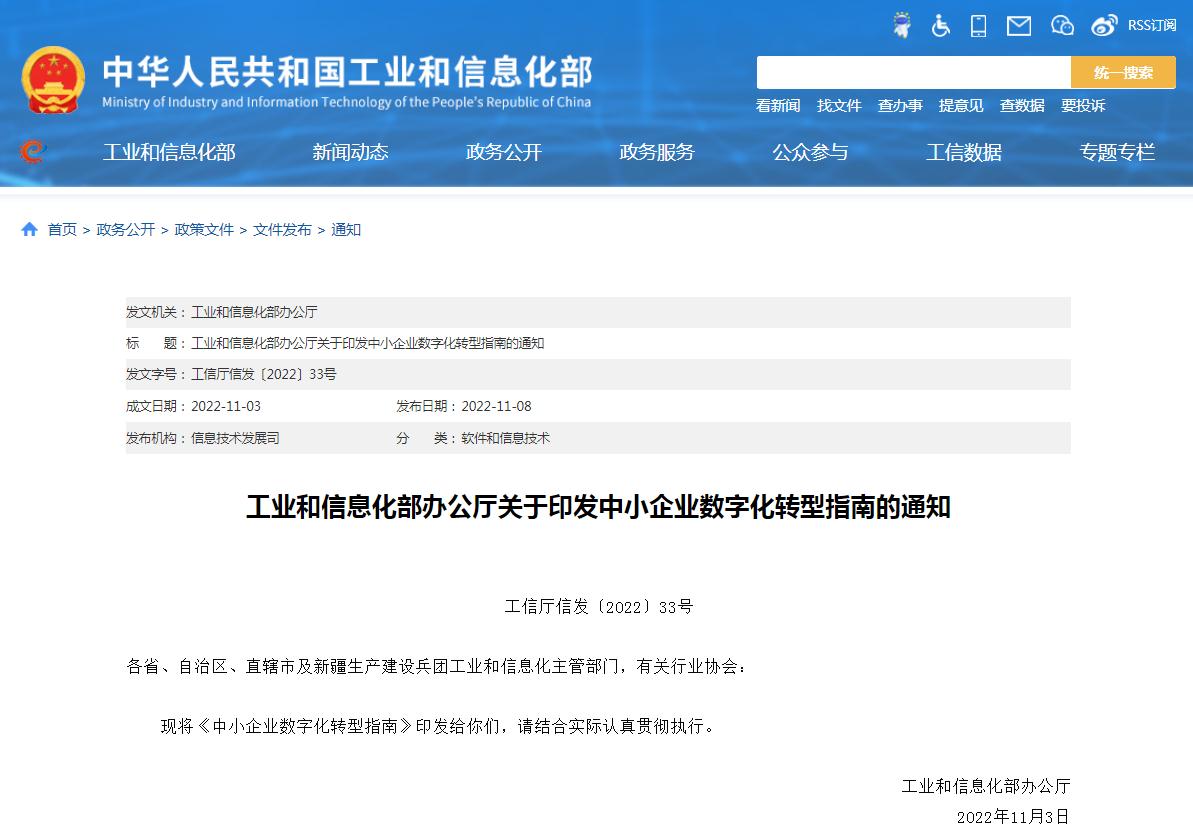The width and height of the screenshot is (1193, 829).
Task: Open the robot assistant icon
Action: pyautogui.click(x=902, y=26)
